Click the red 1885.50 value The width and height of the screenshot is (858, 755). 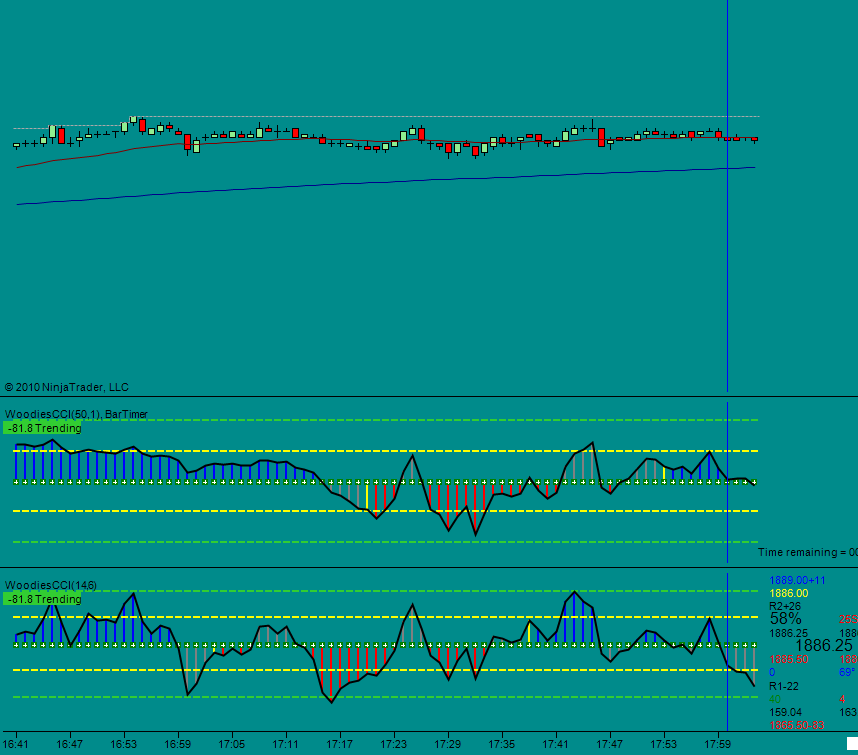click(789, 659)
